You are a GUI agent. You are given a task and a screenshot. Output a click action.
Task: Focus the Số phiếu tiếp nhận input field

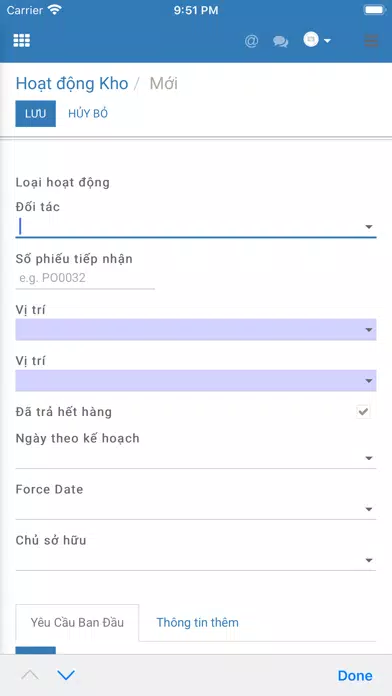tap(85, 279)
